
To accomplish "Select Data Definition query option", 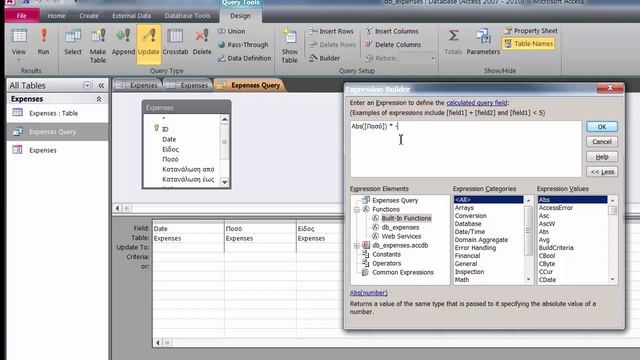I will [244, 58].
